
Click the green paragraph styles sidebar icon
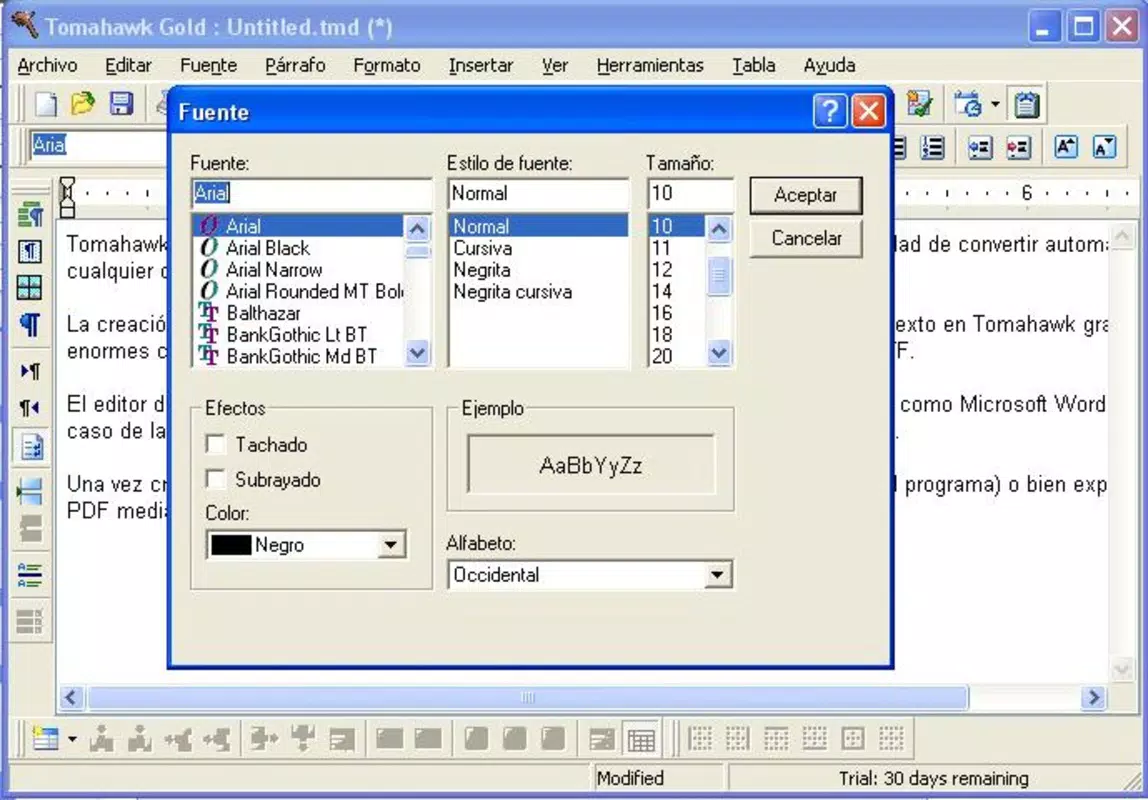click(x=30, y=215)
